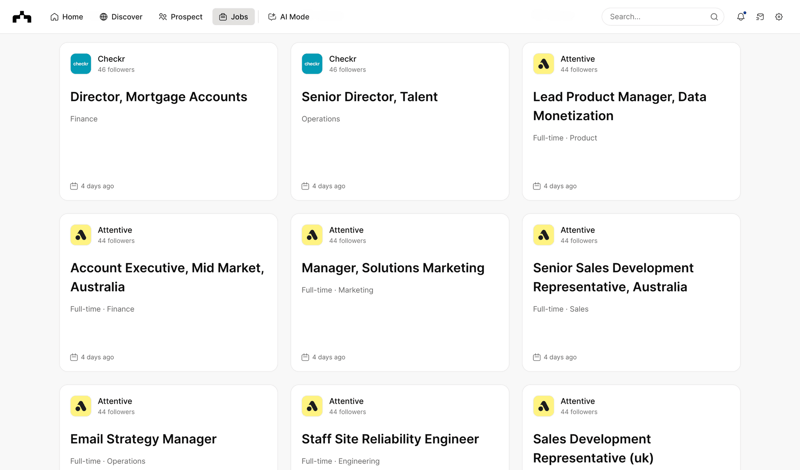Open Senior Director, Talent job title
800x470 pixels.
pyautogui.click(x=369, y=97)
